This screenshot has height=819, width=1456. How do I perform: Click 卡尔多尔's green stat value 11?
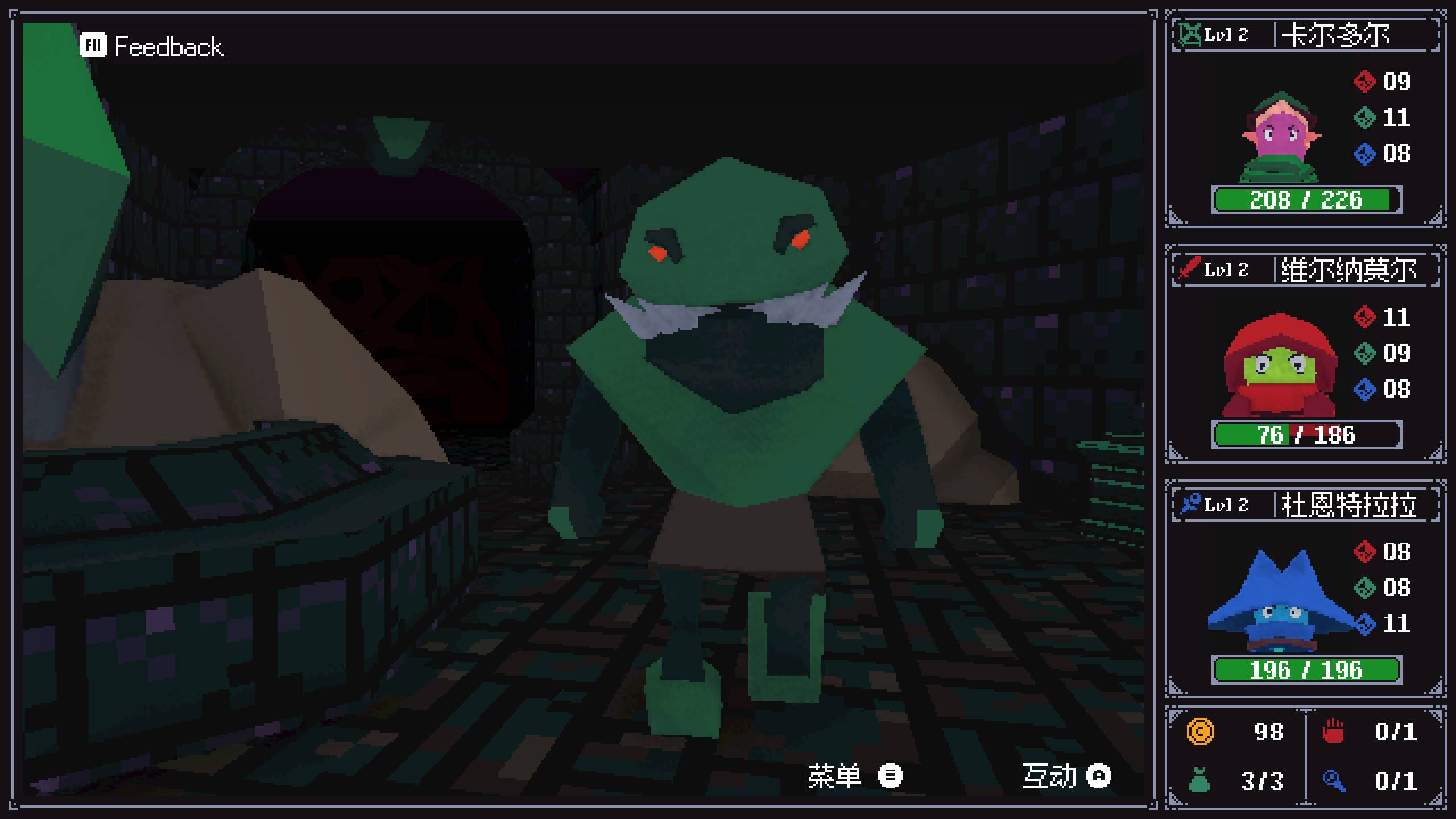[x=1397, y=118]
